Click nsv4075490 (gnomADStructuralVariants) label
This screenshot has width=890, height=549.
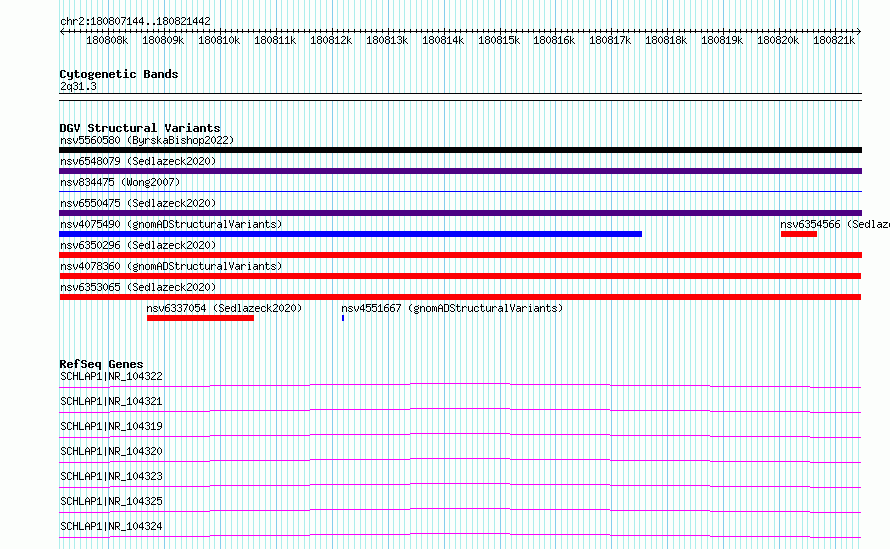pos(171,224)
